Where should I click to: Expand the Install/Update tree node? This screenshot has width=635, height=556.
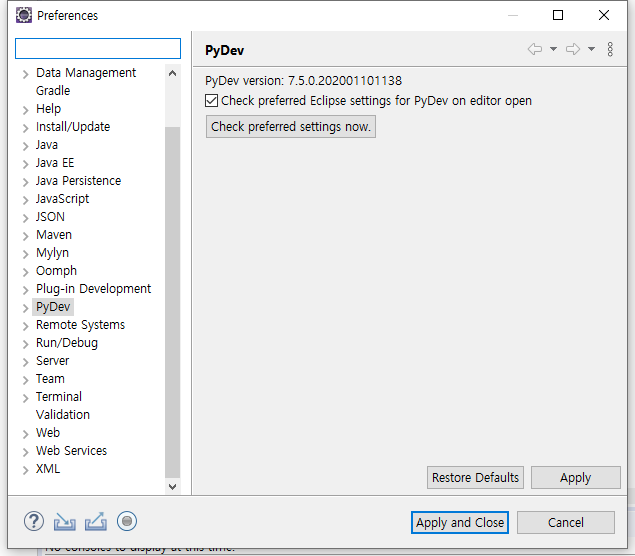[26, 128]
